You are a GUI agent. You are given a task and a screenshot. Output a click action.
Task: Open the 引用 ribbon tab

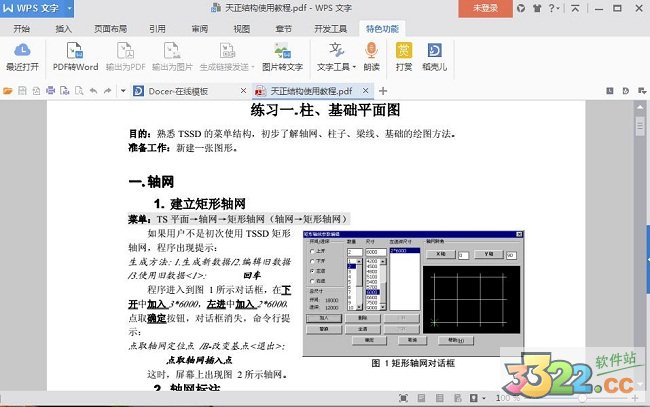[x=157, y=29]
